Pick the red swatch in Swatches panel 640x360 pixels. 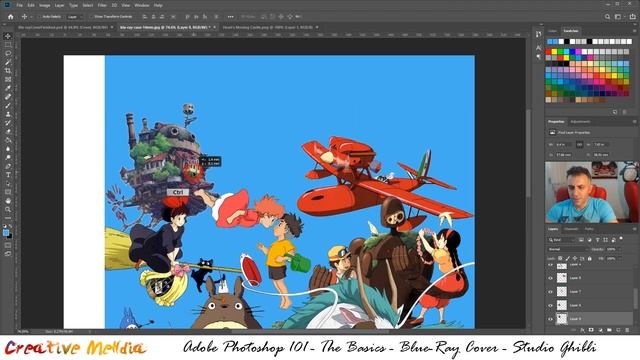[x=548, y=52]
